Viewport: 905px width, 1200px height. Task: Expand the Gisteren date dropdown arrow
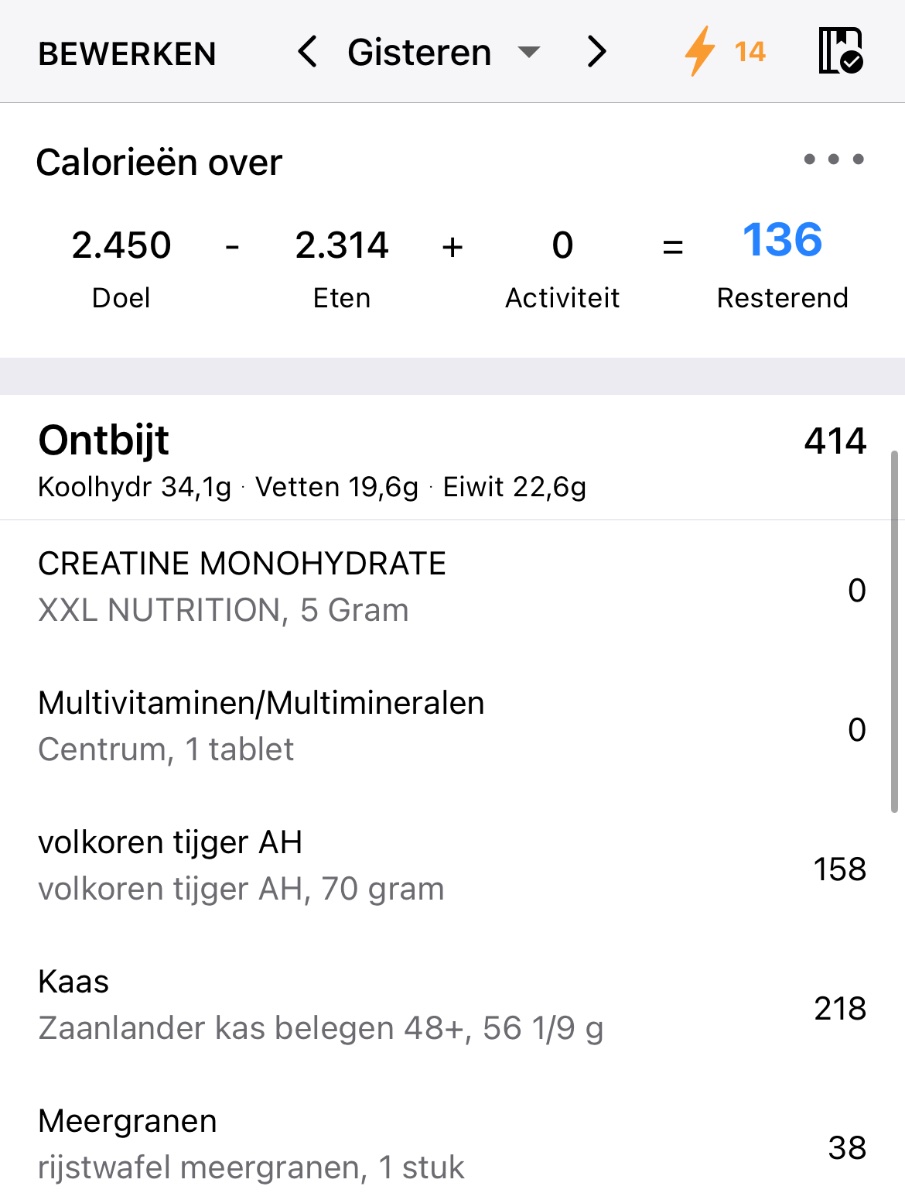[529, 53]
